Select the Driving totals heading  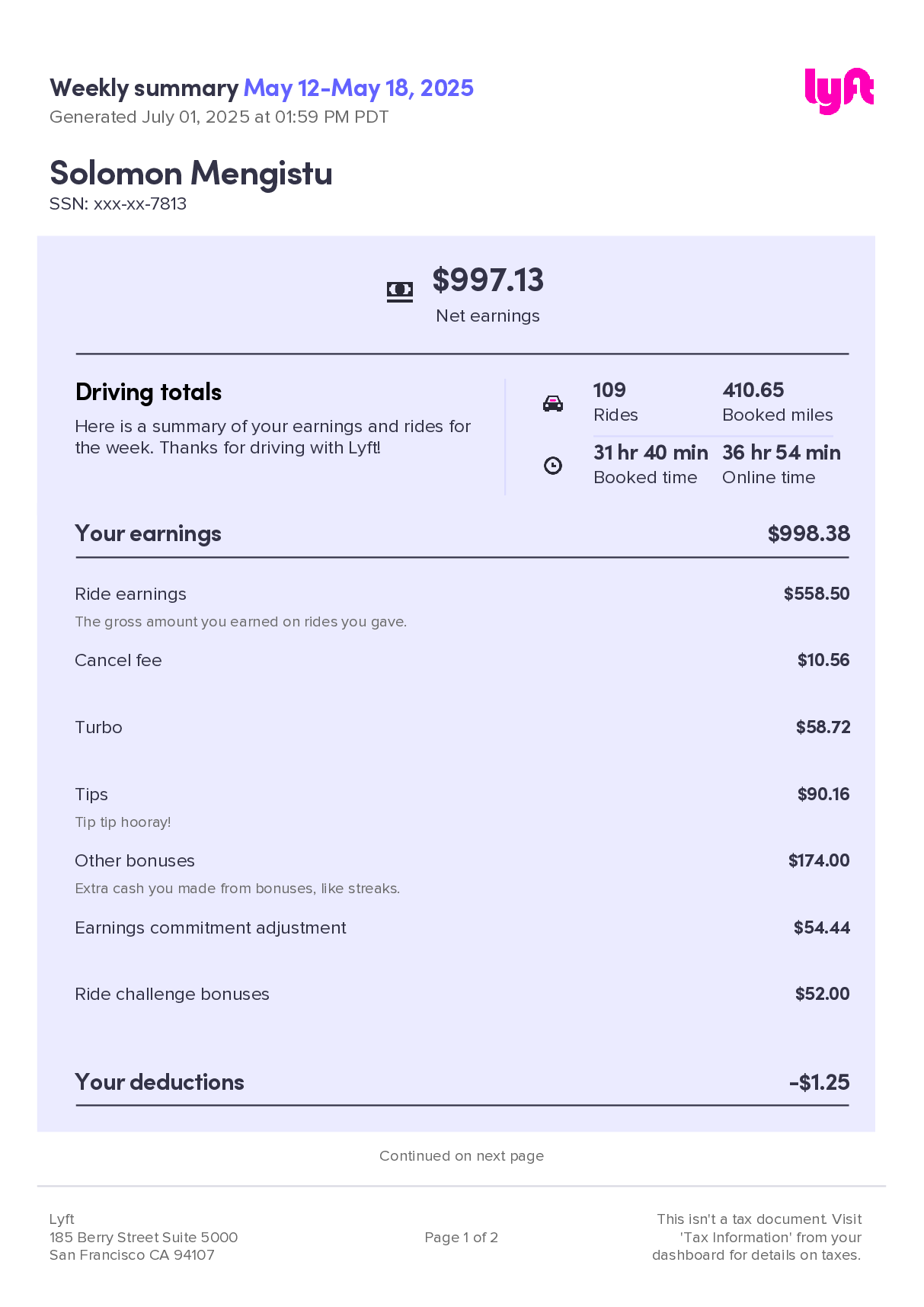pyautogui.click(x=149, y=392)
